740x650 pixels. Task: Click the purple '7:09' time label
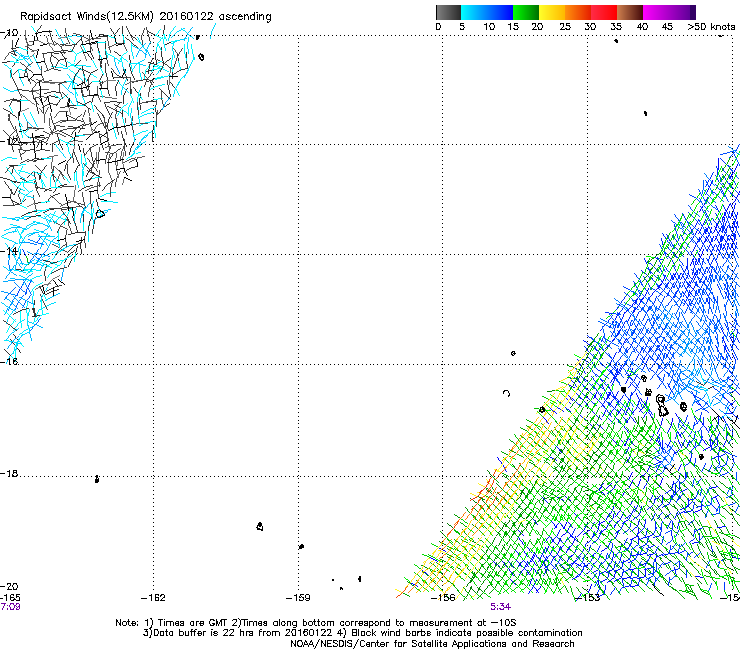[10, 607]
